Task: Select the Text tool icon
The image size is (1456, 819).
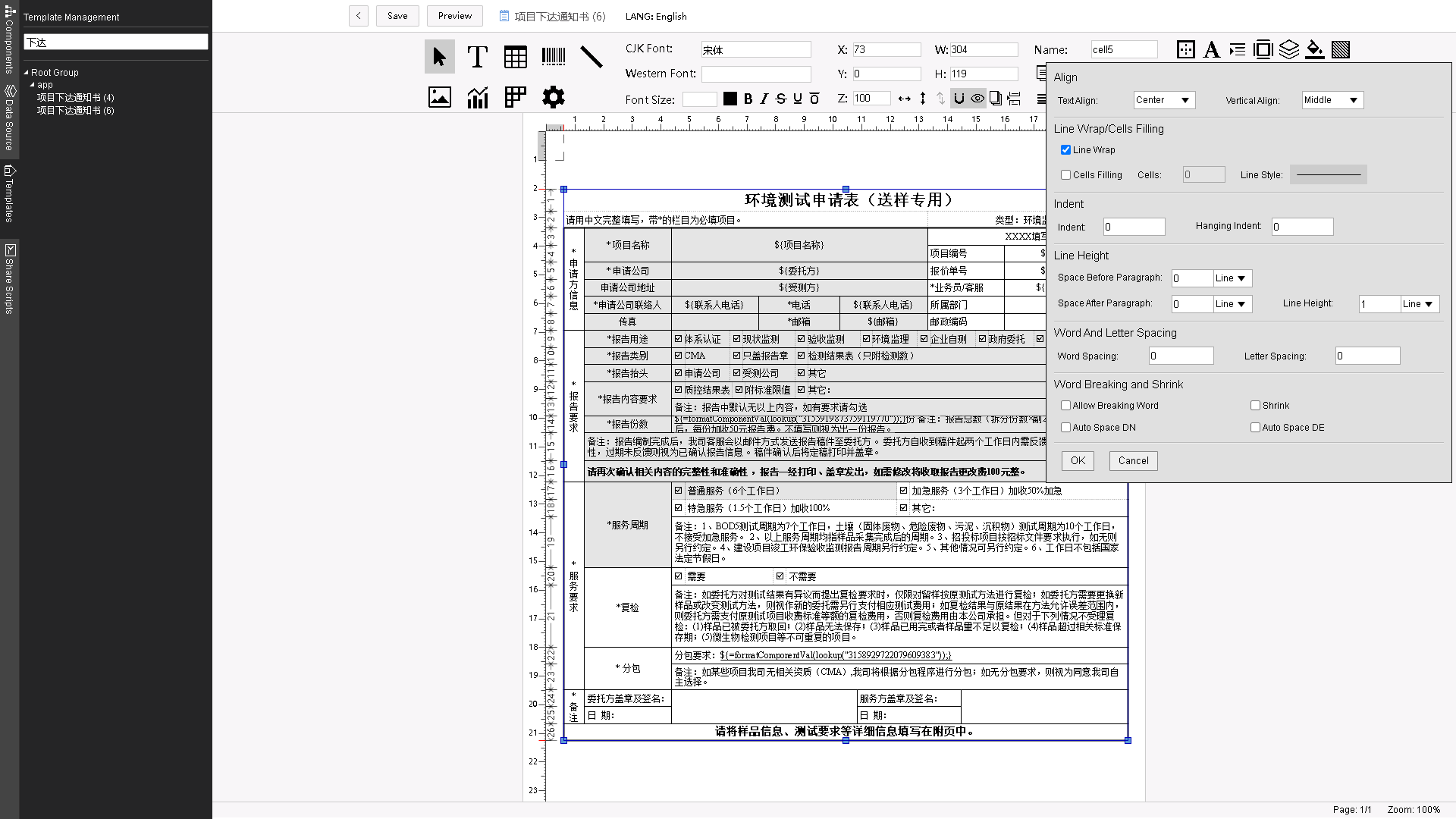Action: [x=477, y=57]
